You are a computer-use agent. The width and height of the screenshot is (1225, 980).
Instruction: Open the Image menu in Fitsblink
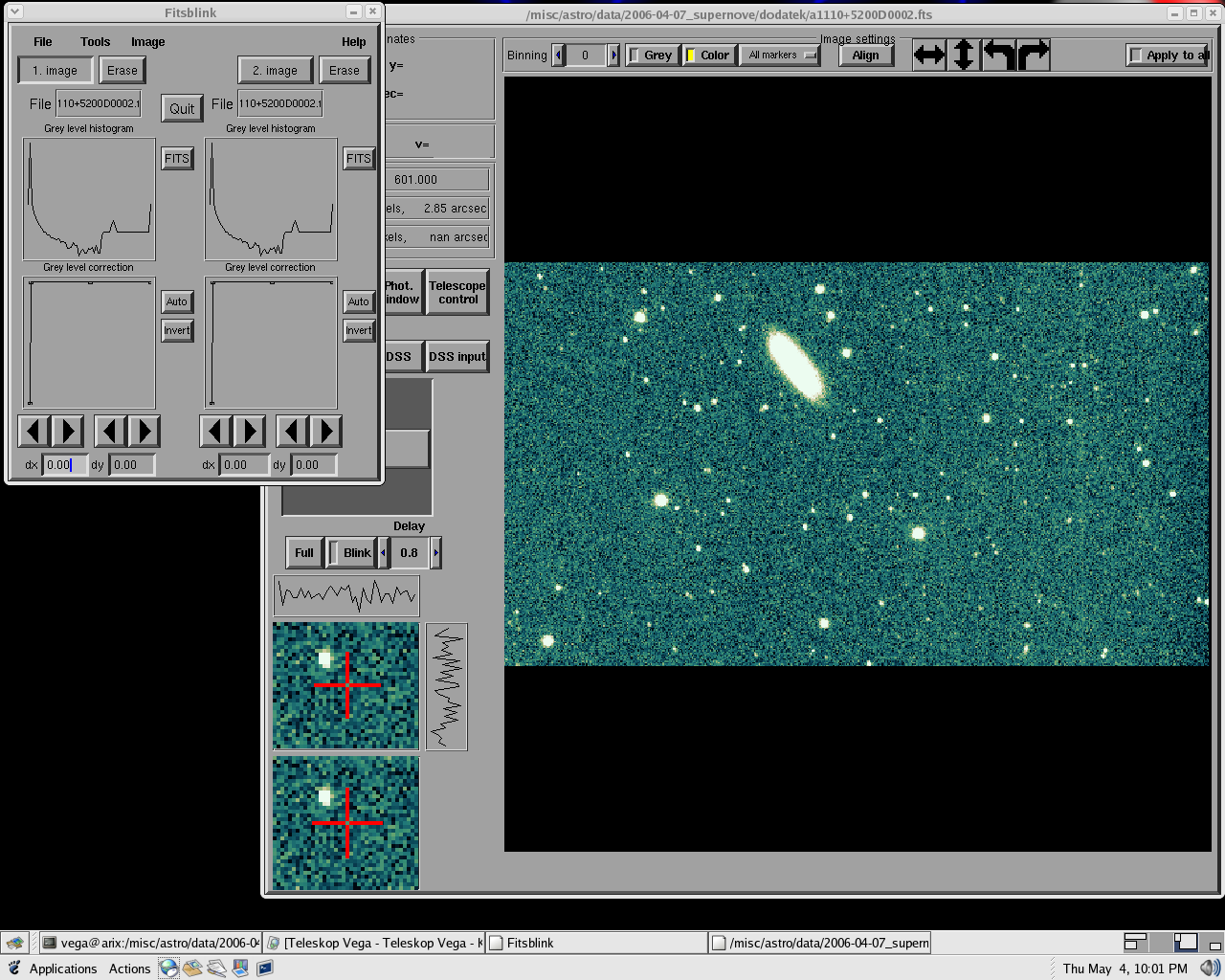coord(148,42)
